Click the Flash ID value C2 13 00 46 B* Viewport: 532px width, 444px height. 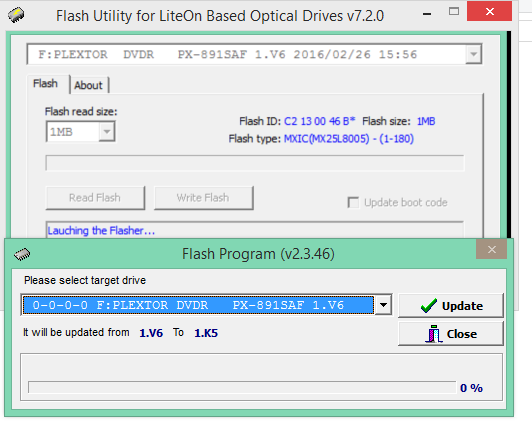click(x=319, y=121)
